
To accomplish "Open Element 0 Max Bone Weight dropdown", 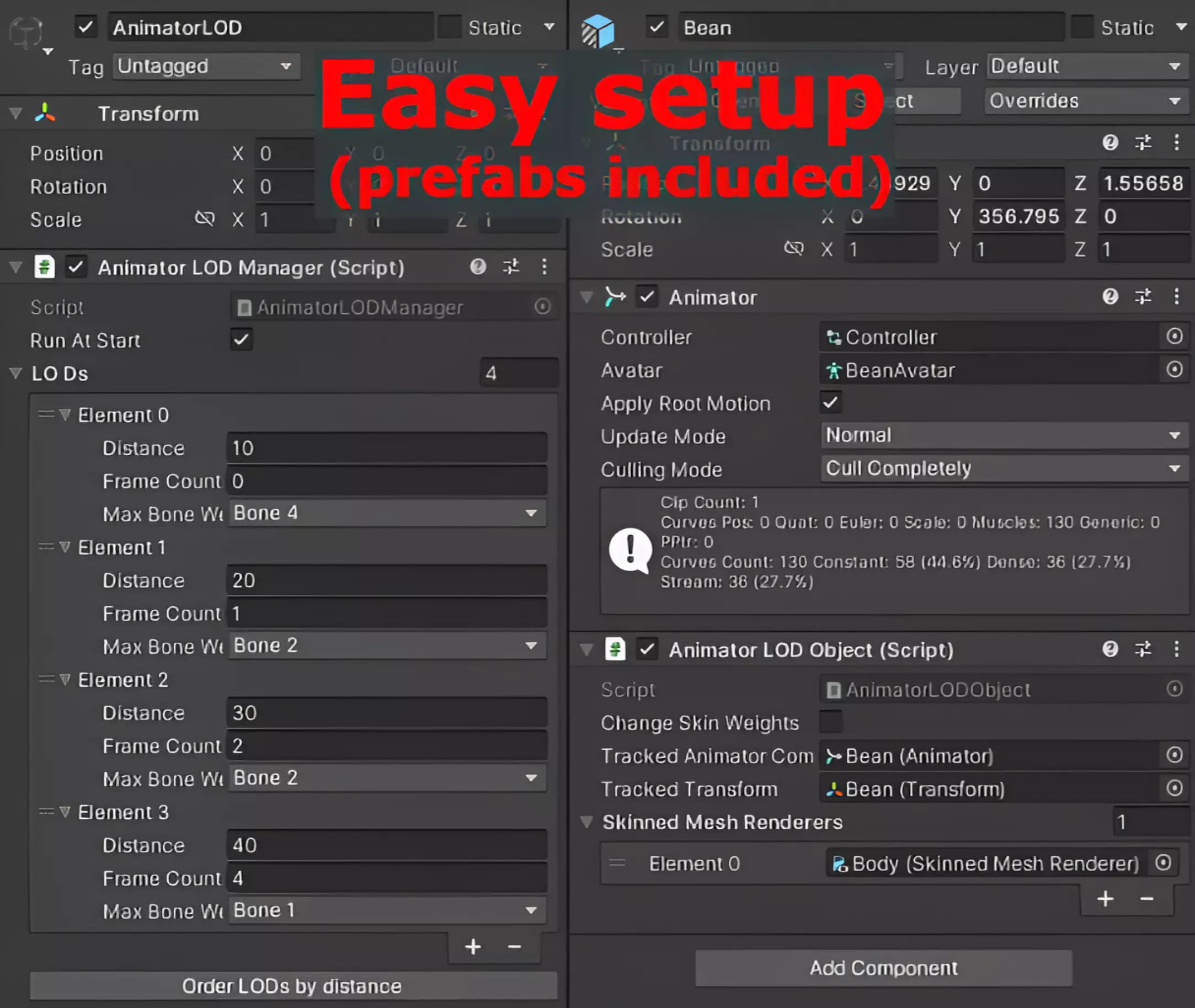I will [x=387, y=513].
